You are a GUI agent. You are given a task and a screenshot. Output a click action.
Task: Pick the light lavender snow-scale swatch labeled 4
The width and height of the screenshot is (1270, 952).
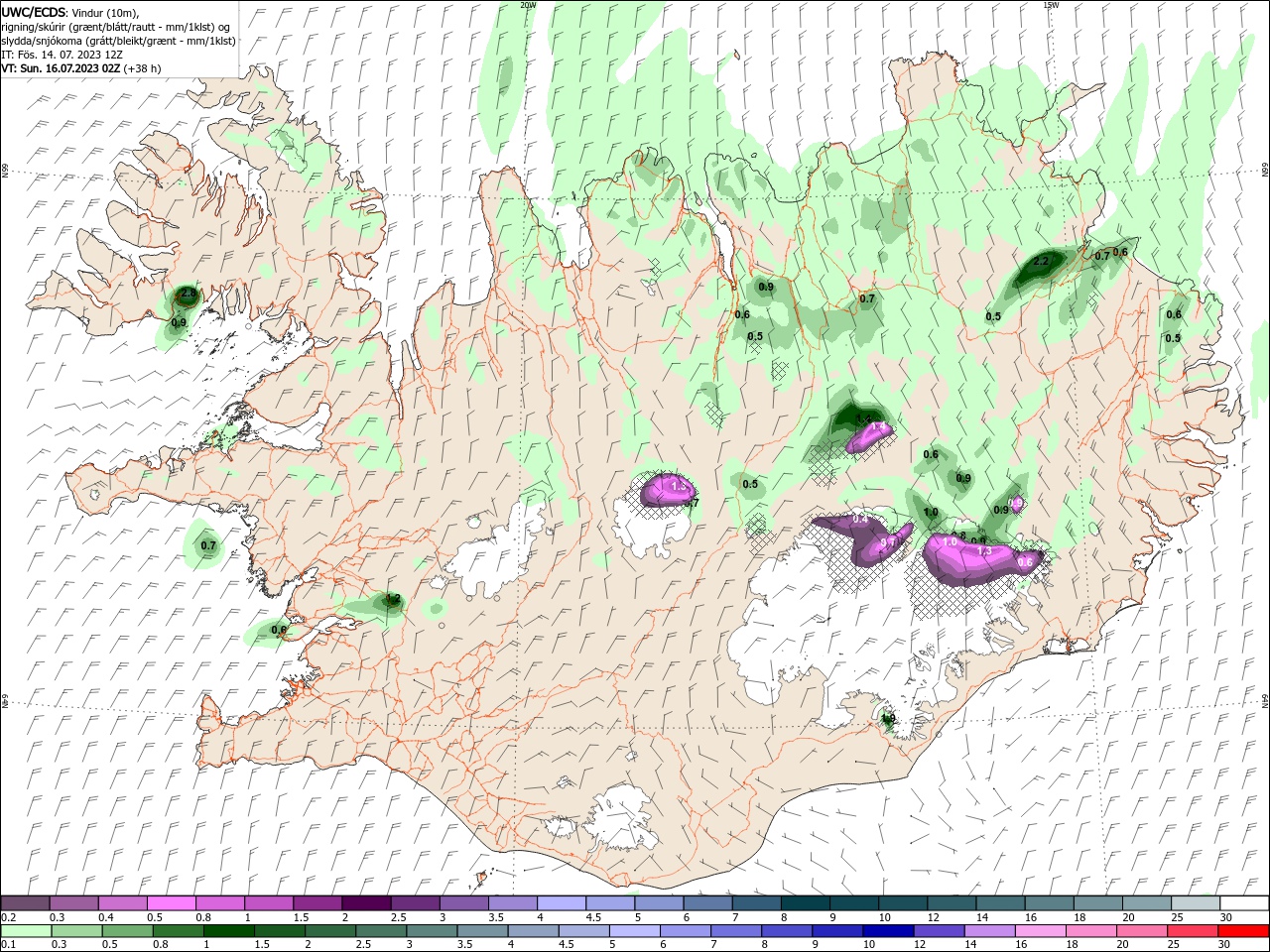[562, 902]
